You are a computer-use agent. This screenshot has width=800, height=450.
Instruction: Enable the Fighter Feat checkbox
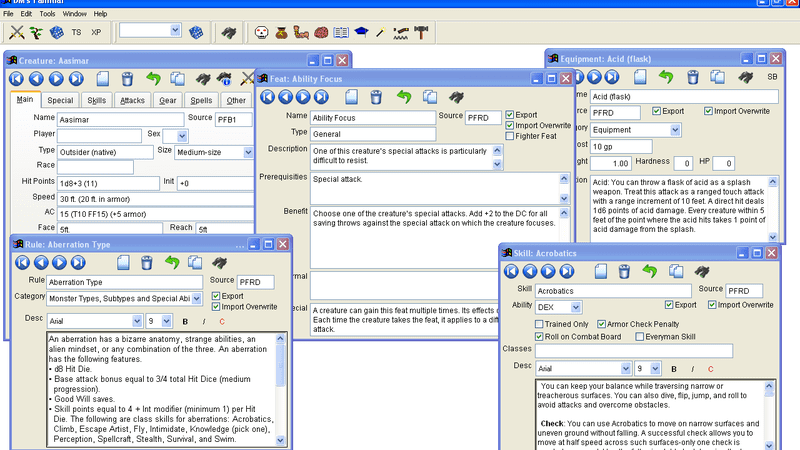click(x=511, y=136)
